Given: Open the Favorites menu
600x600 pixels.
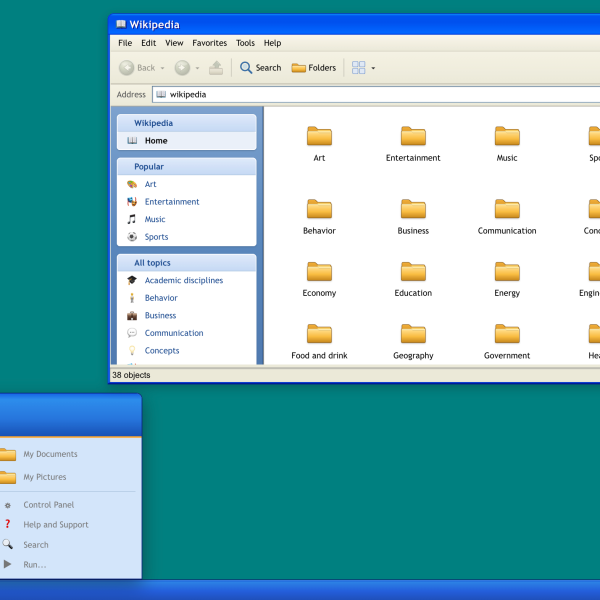Looking at the screenshot, I should 209,43.
